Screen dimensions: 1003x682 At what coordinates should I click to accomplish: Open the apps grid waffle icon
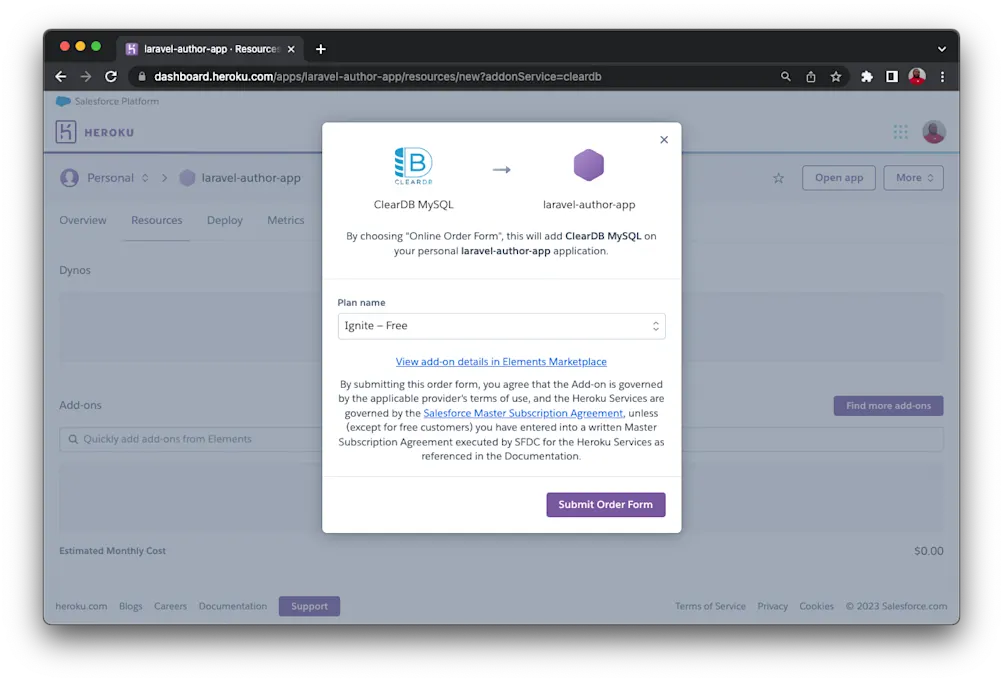click(899, 131)
